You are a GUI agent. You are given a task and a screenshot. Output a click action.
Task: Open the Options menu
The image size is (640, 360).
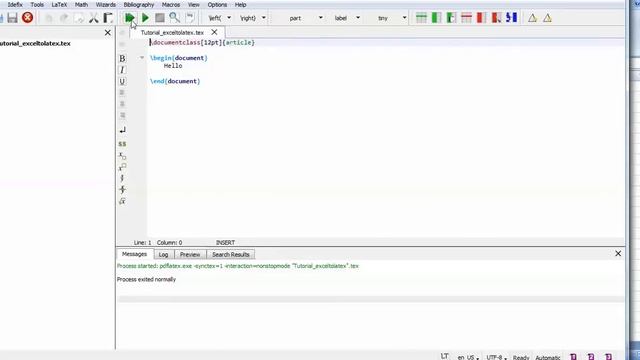pos(217,4)
